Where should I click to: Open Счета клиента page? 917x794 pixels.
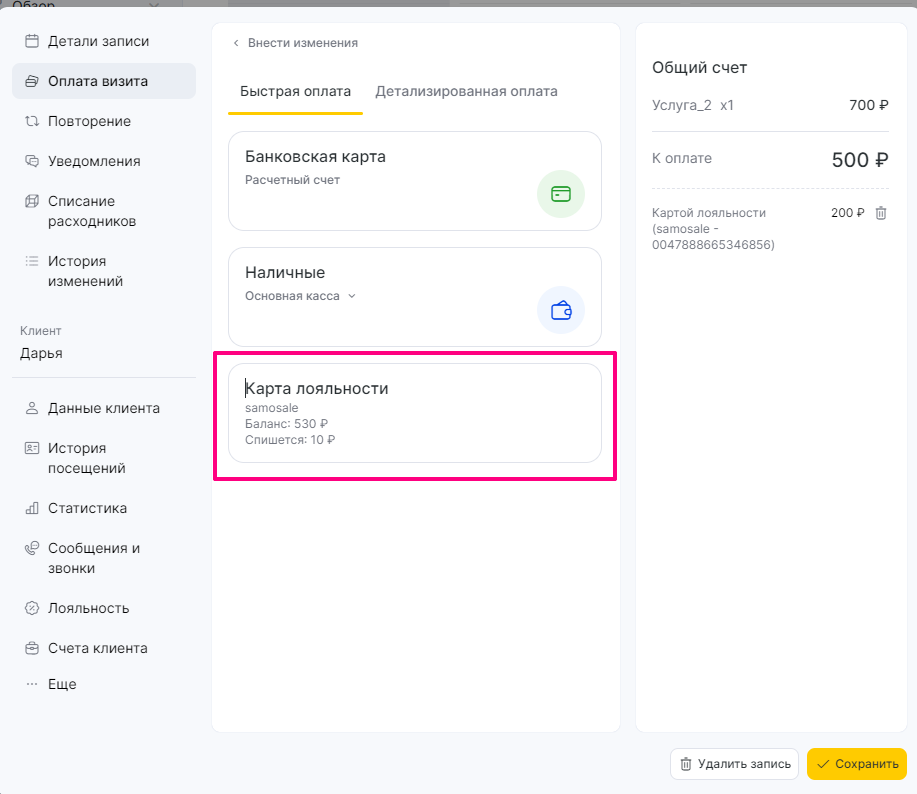tap(98, 648)
